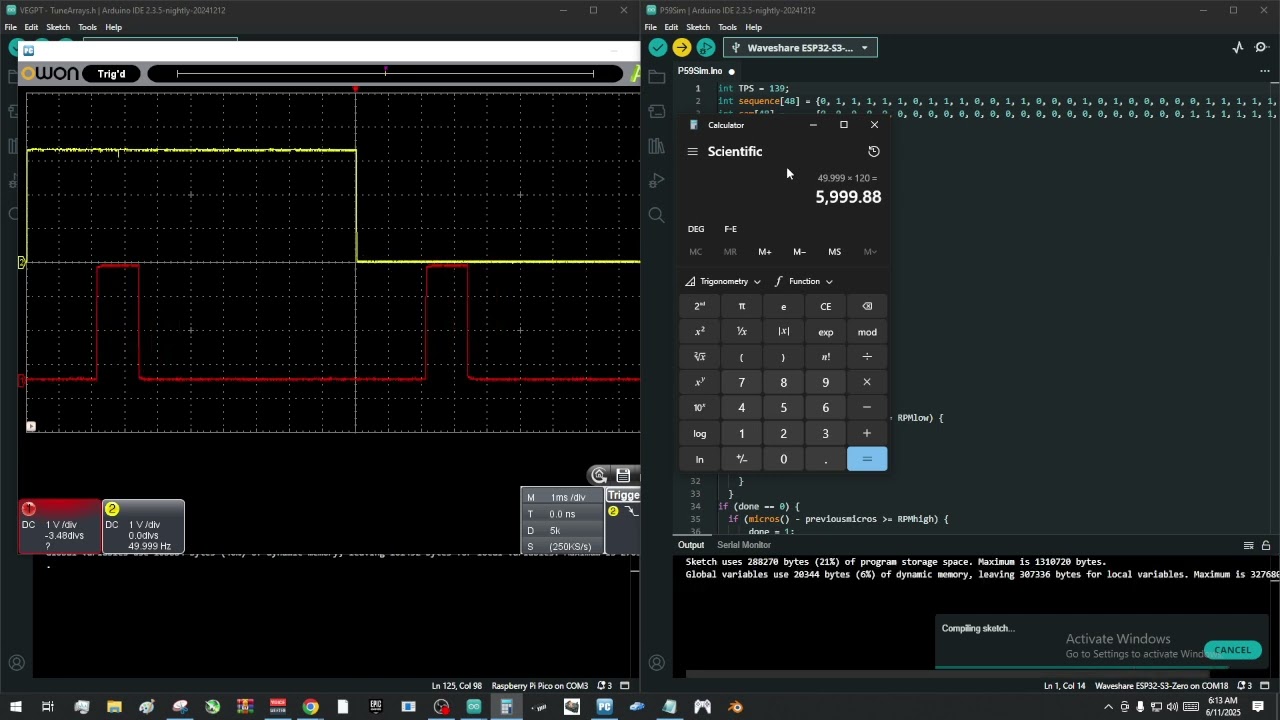The image size is (1280, 720).
Task: Open the oscilloscope D 5k record length setting
Action: 562,530
